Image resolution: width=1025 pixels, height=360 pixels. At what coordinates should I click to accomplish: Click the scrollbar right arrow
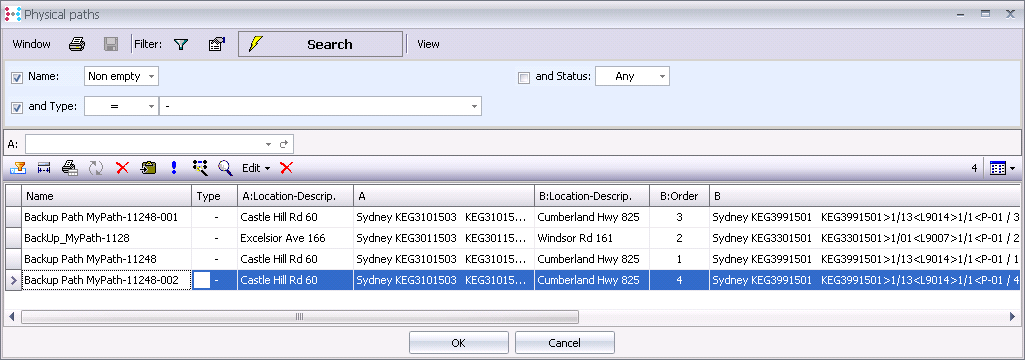1012,317
